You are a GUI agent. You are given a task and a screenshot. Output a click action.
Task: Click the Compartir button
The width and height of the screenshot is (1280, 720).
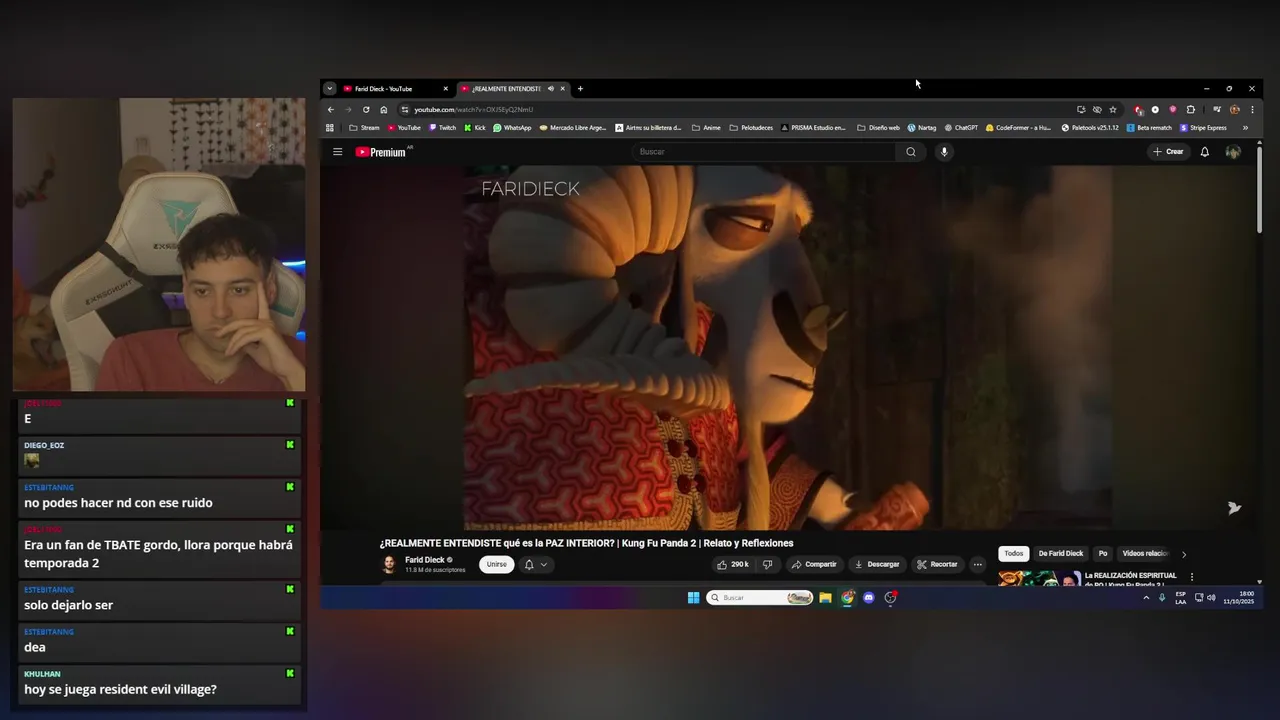click(814, 564)
